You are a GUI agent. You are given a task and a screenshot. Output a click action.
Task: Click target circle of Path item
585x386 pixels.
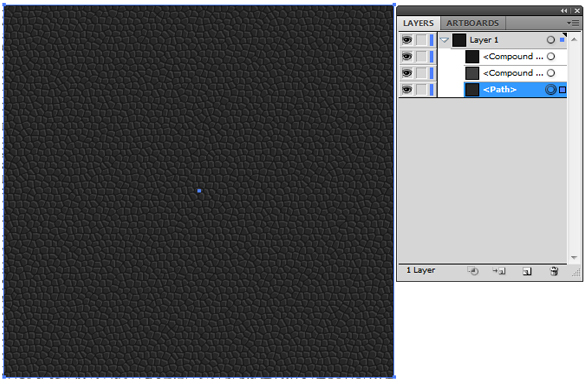click(x=551, y=90)
